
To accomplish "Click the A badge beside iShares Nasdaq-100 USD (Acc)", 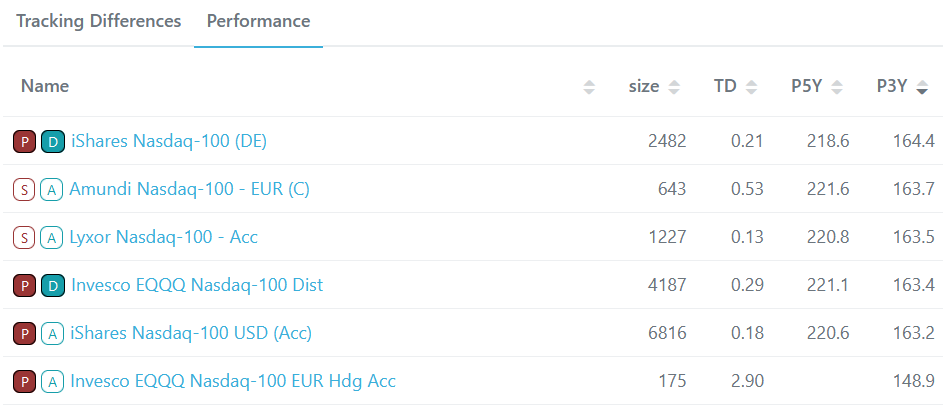I will (x=53, y=333).
